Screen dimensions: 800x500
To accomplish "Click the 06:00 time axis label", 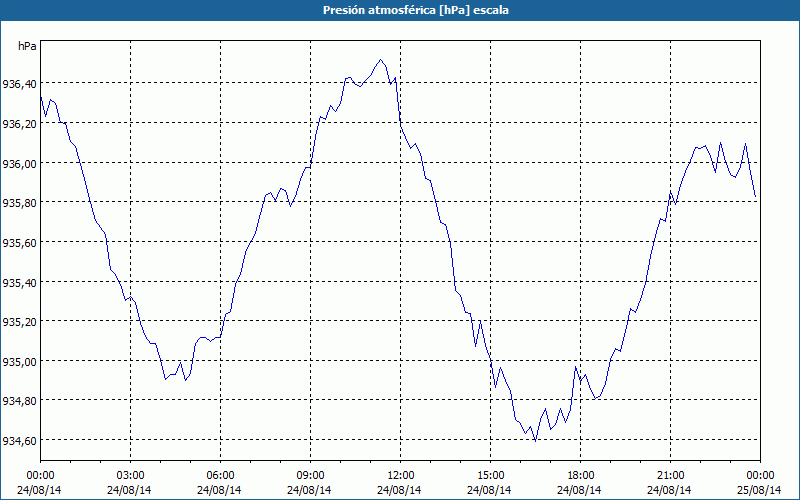I will 220,476.
